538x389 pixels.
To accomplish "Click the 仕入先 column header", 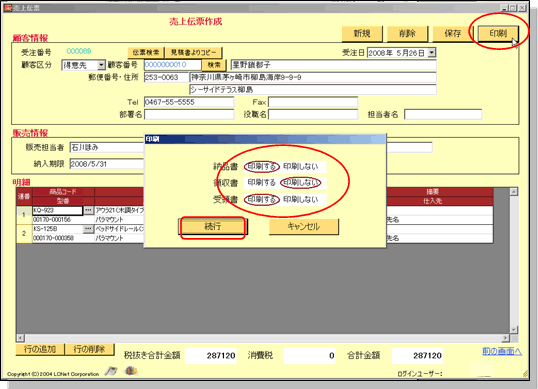I will click(432, 201).
